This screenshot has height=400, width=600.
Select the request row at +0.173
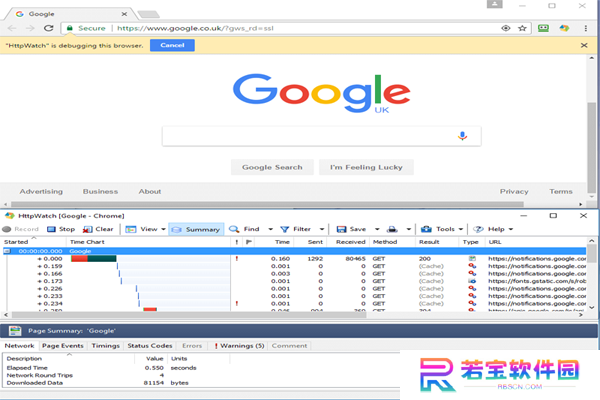(x=295, y=281)
